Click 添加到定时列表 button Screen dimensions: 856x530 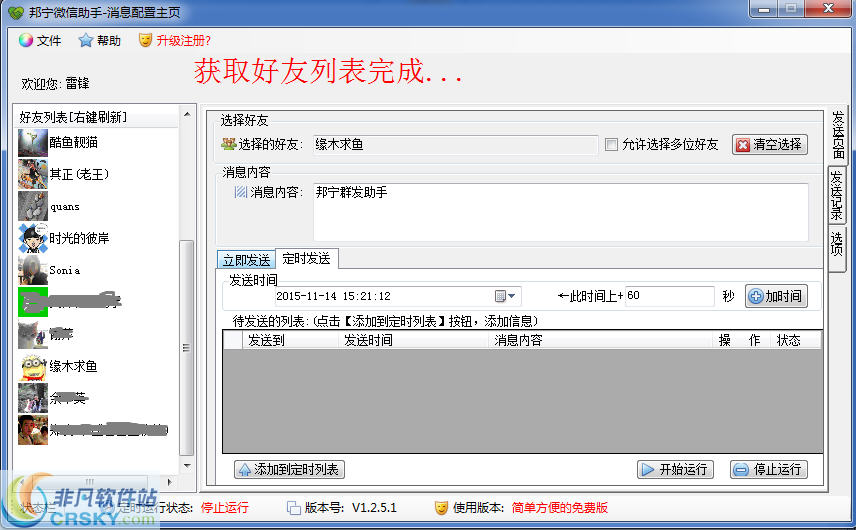289,469
